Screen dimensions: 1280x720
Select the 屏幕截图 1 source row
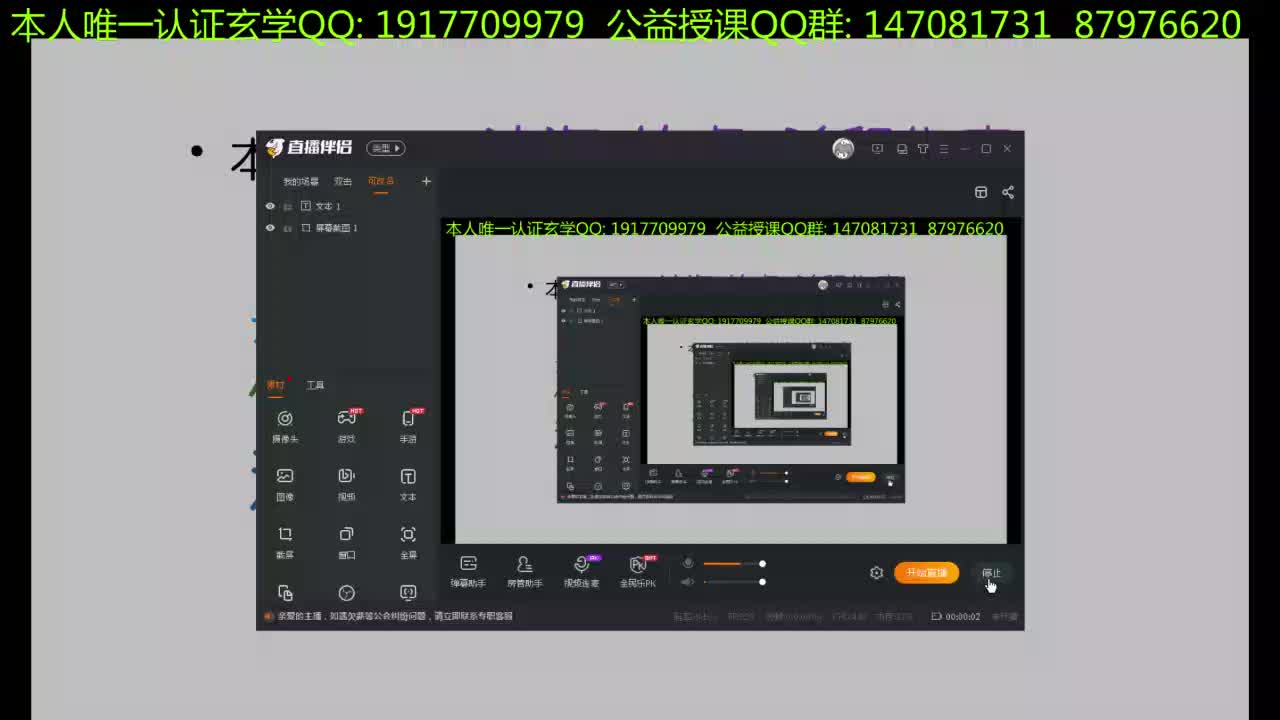348,228
